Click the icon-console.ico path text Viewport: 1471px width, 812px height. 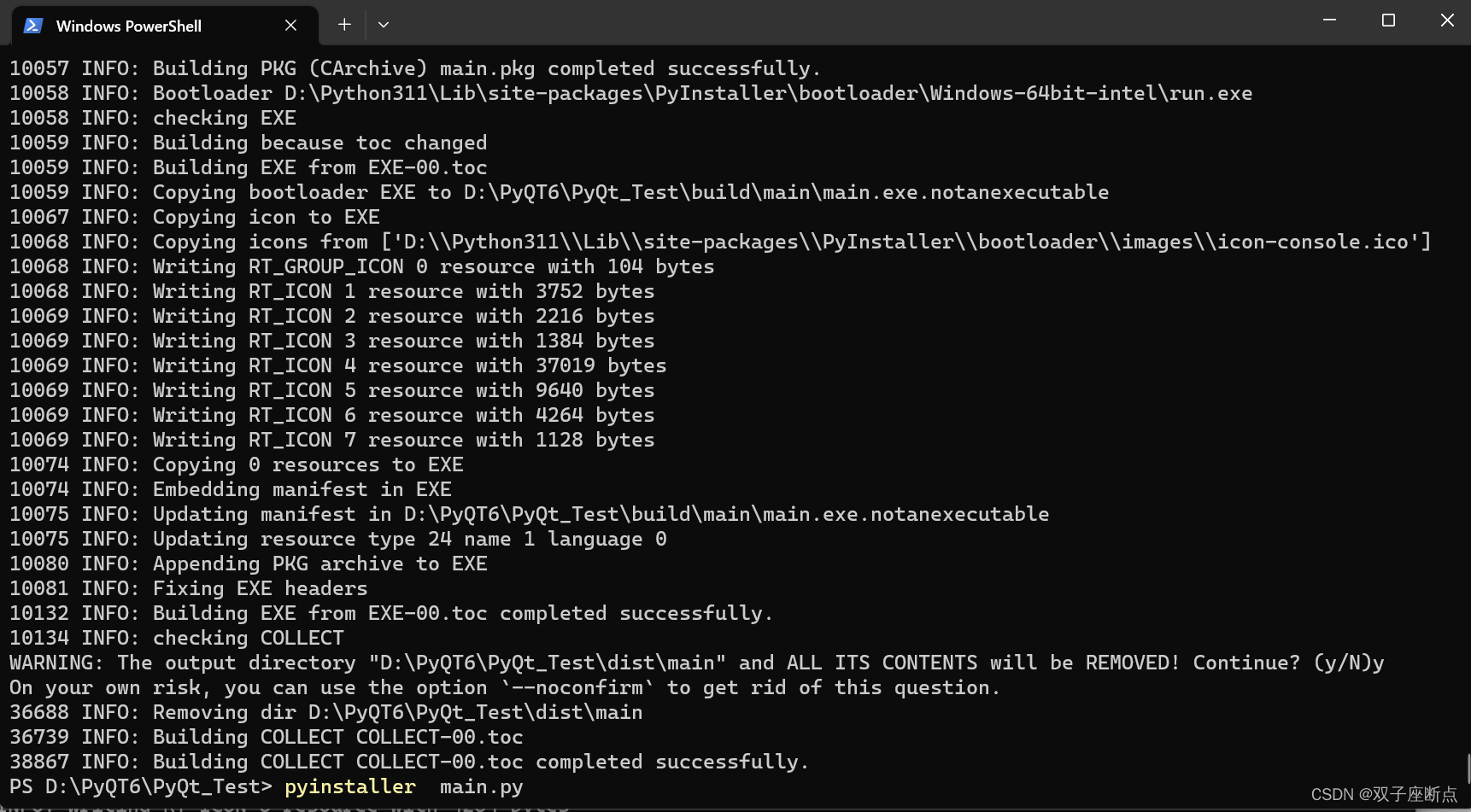pos(1312,242)
